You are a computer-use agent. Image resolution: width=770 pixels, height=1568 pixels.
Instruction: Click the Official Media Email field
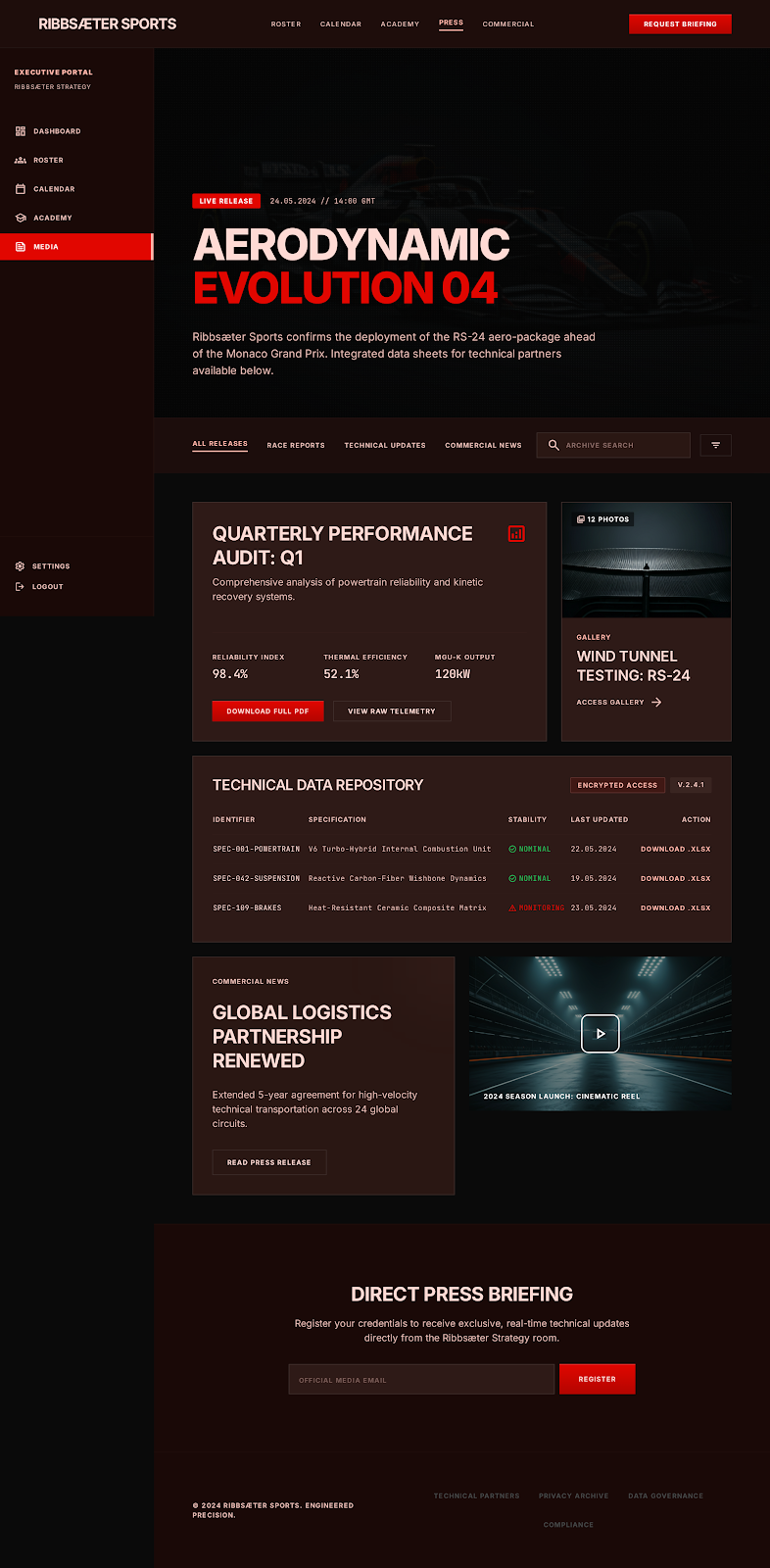point(421,1379)
